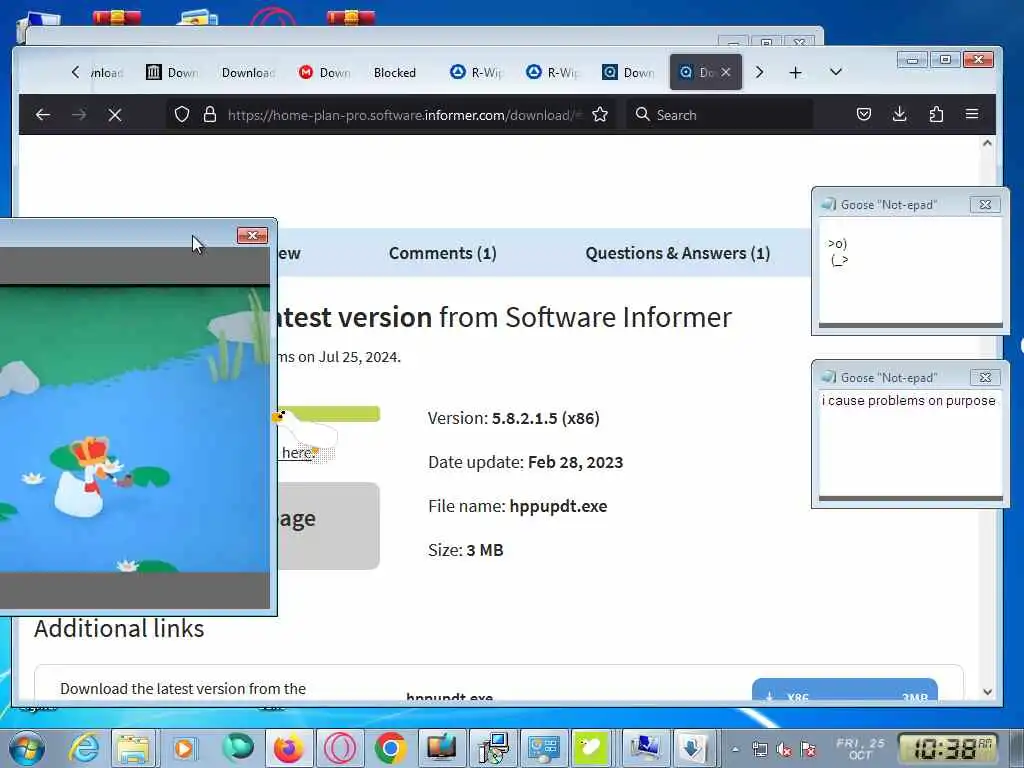Viewport: 1024px width, 768px height.
Task: Close the 'i cause problems' Not-epad window
Action: (x=985, y=377)
